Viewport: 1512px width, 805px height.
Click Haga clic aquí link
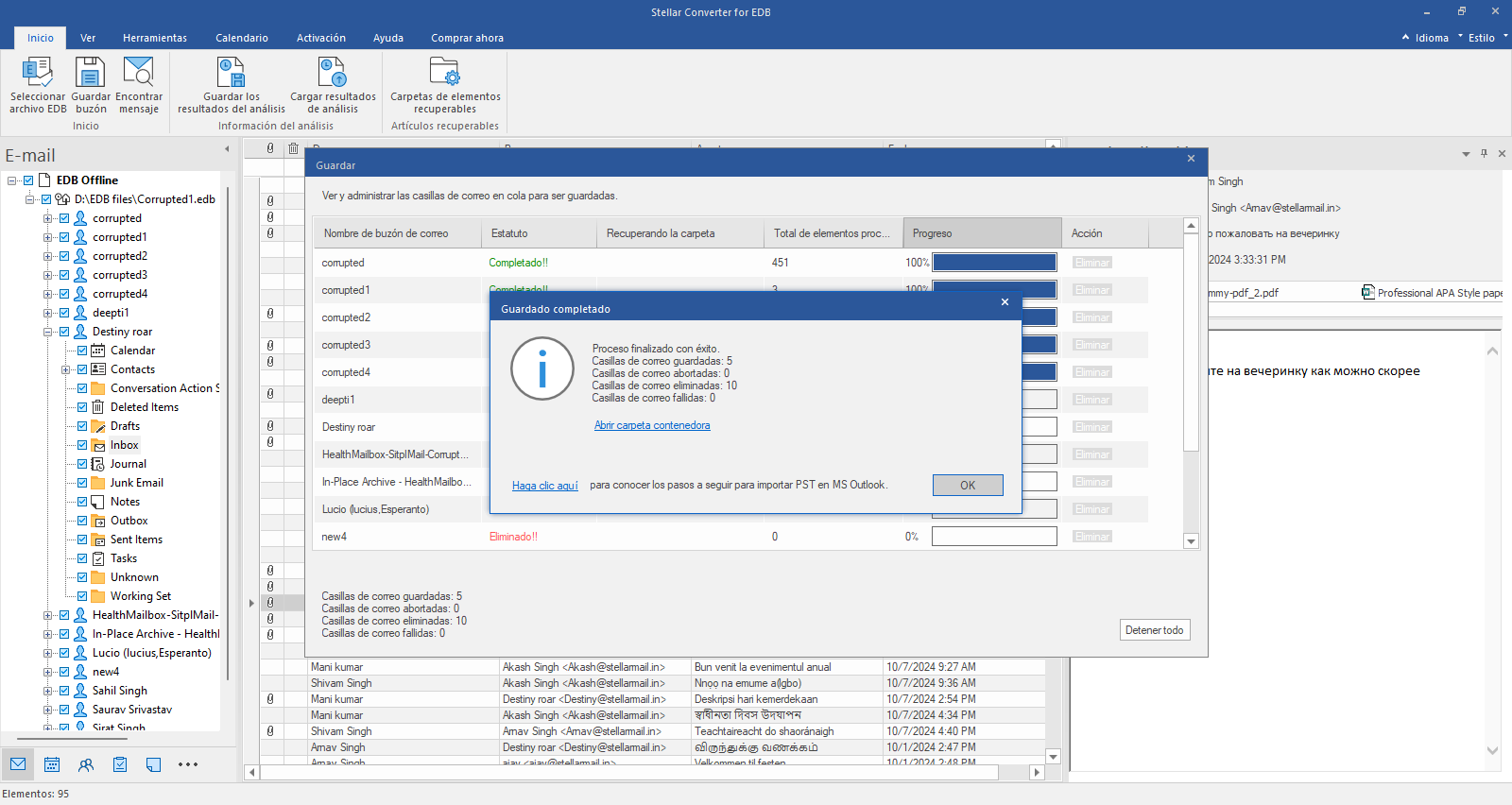(x=545, y=486)
